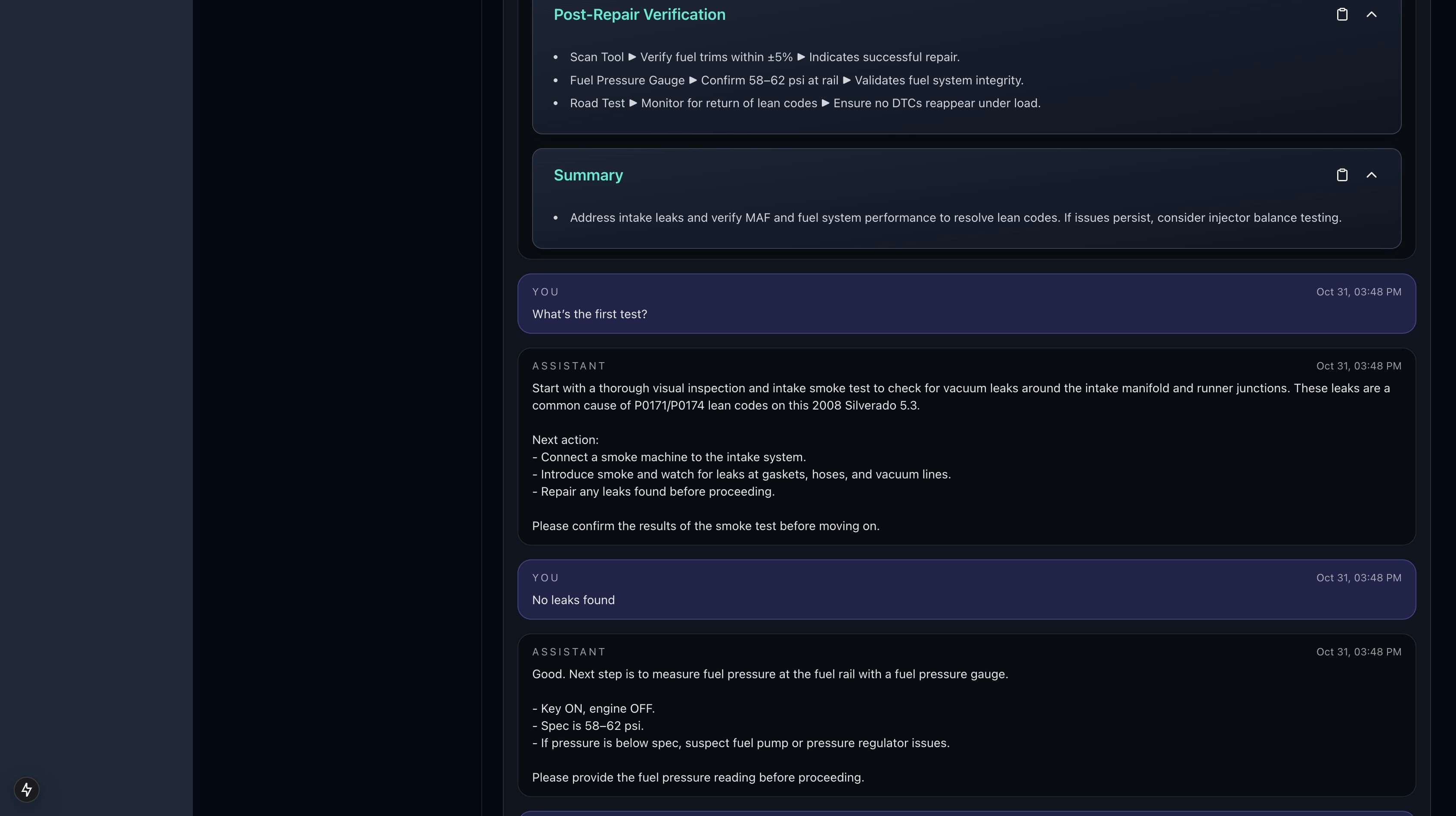1456x816 pixels.
Task: Copy the Post-Repair Verification section
Action: coord(1342,15)
